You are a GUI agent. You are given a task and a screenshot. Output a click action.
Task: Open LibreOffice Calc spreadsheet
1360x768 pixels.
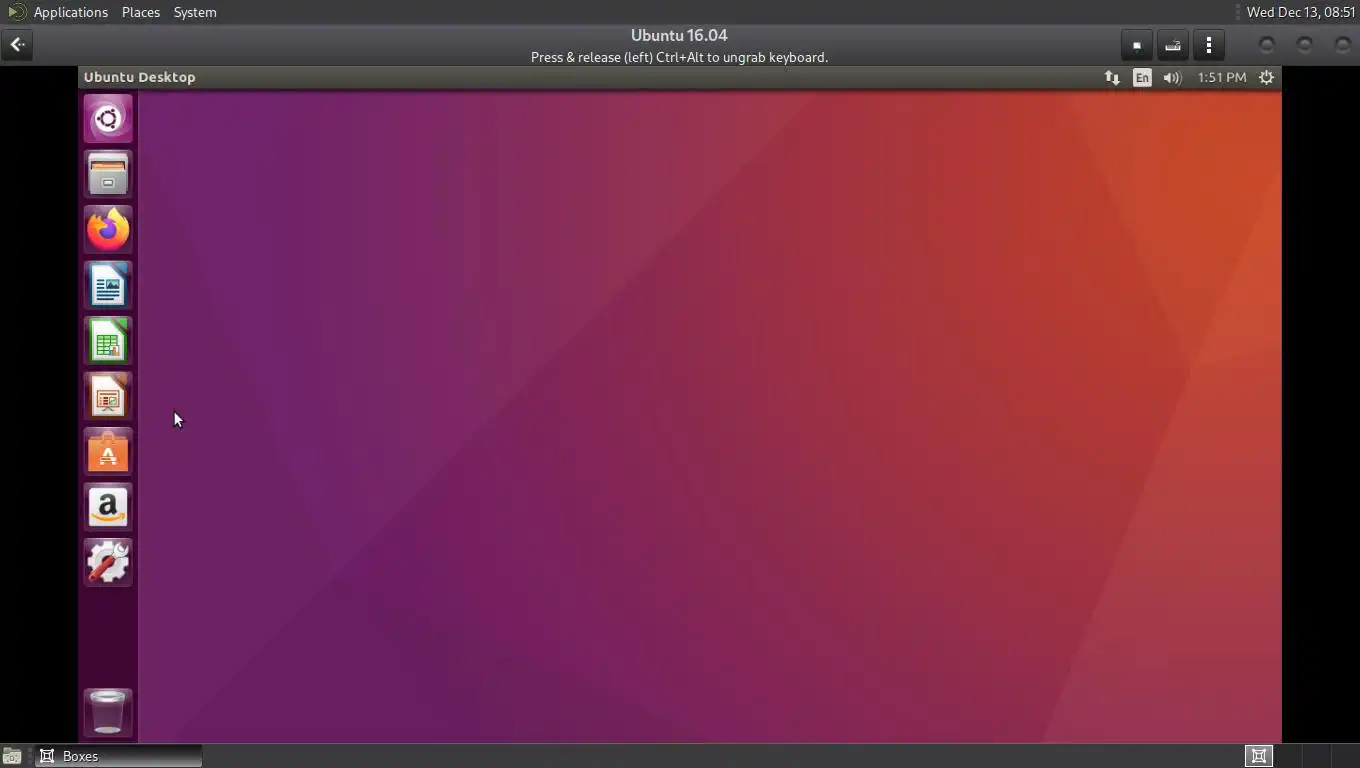pyautogui.click(x=108, y=341)
